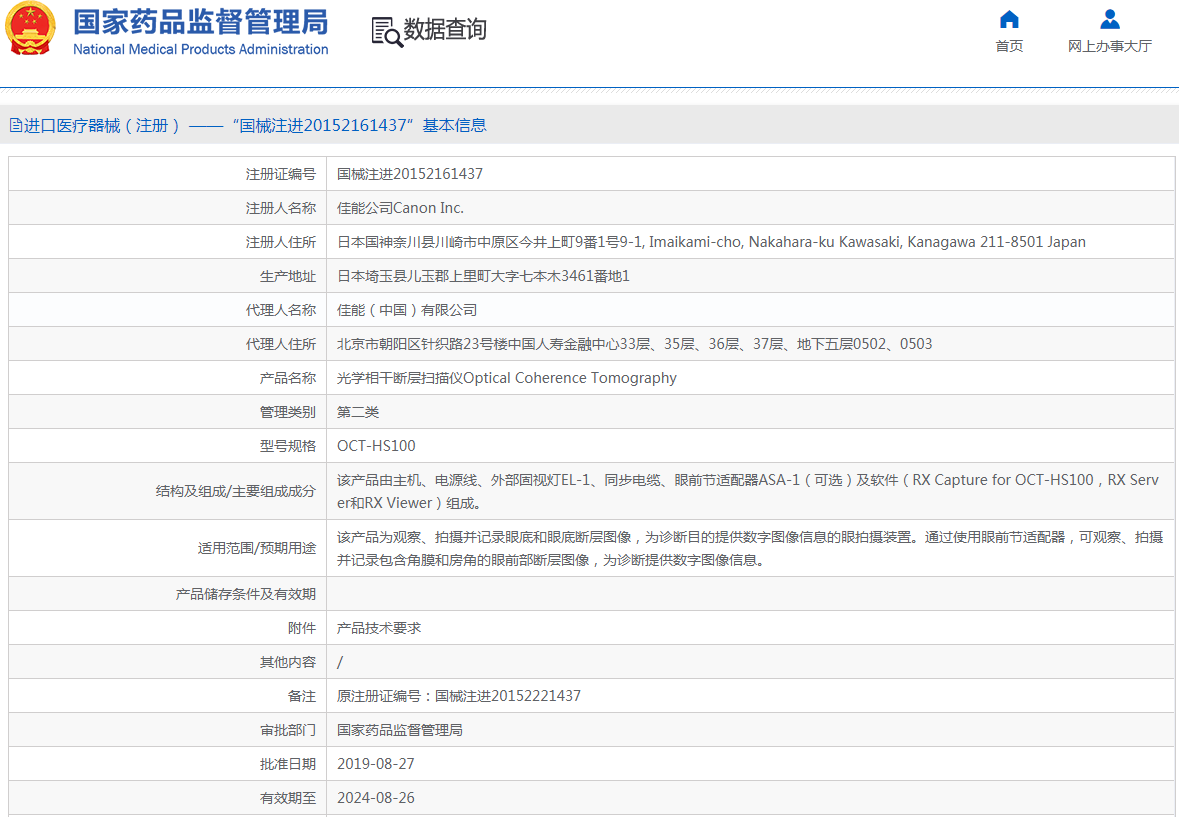1179x817 pixels.
Task: Select remark 原注册证编号：国械注进20152221437
Action: pos(459,696)
